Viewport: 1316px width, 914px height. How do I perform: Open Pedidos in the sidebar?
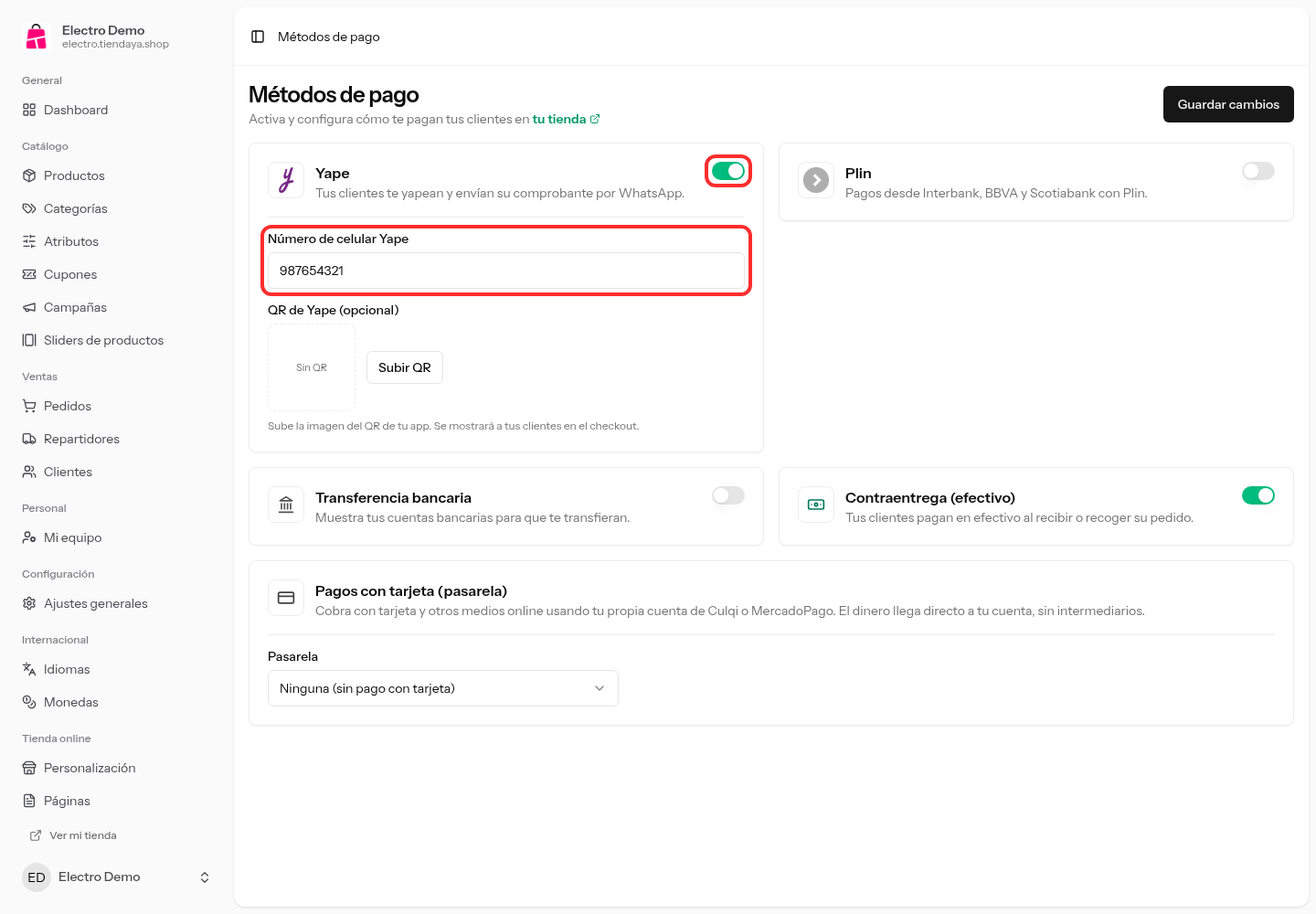tap(117, 406)
